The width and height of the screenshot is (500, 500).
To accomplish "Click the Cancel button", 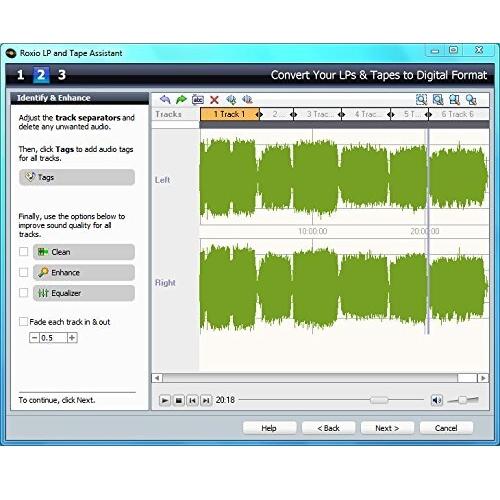I will [446, 428].
